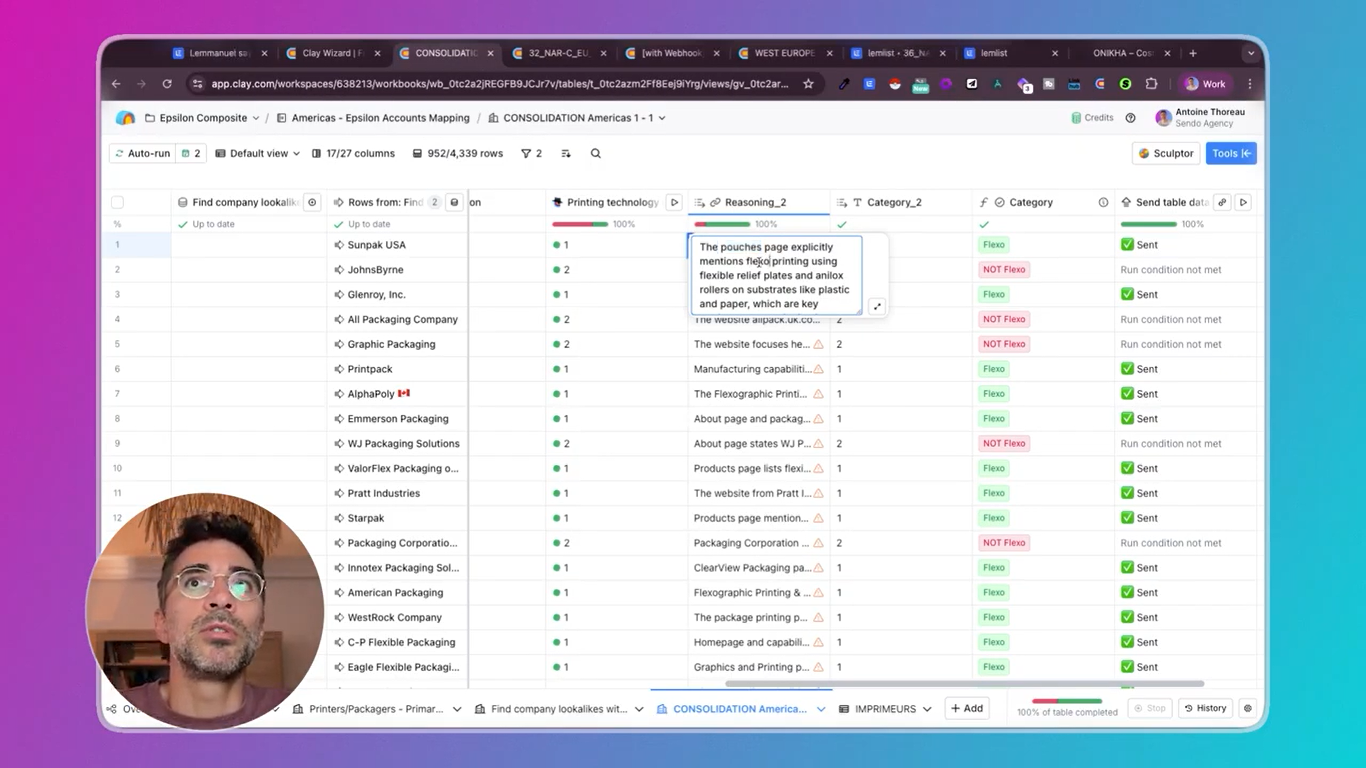Open Americas - Epsilon Accounts Mapping breadcrumb
The height and width of the screenshot is (768, 1366).
pyautogui.click(x=373, y=118)
